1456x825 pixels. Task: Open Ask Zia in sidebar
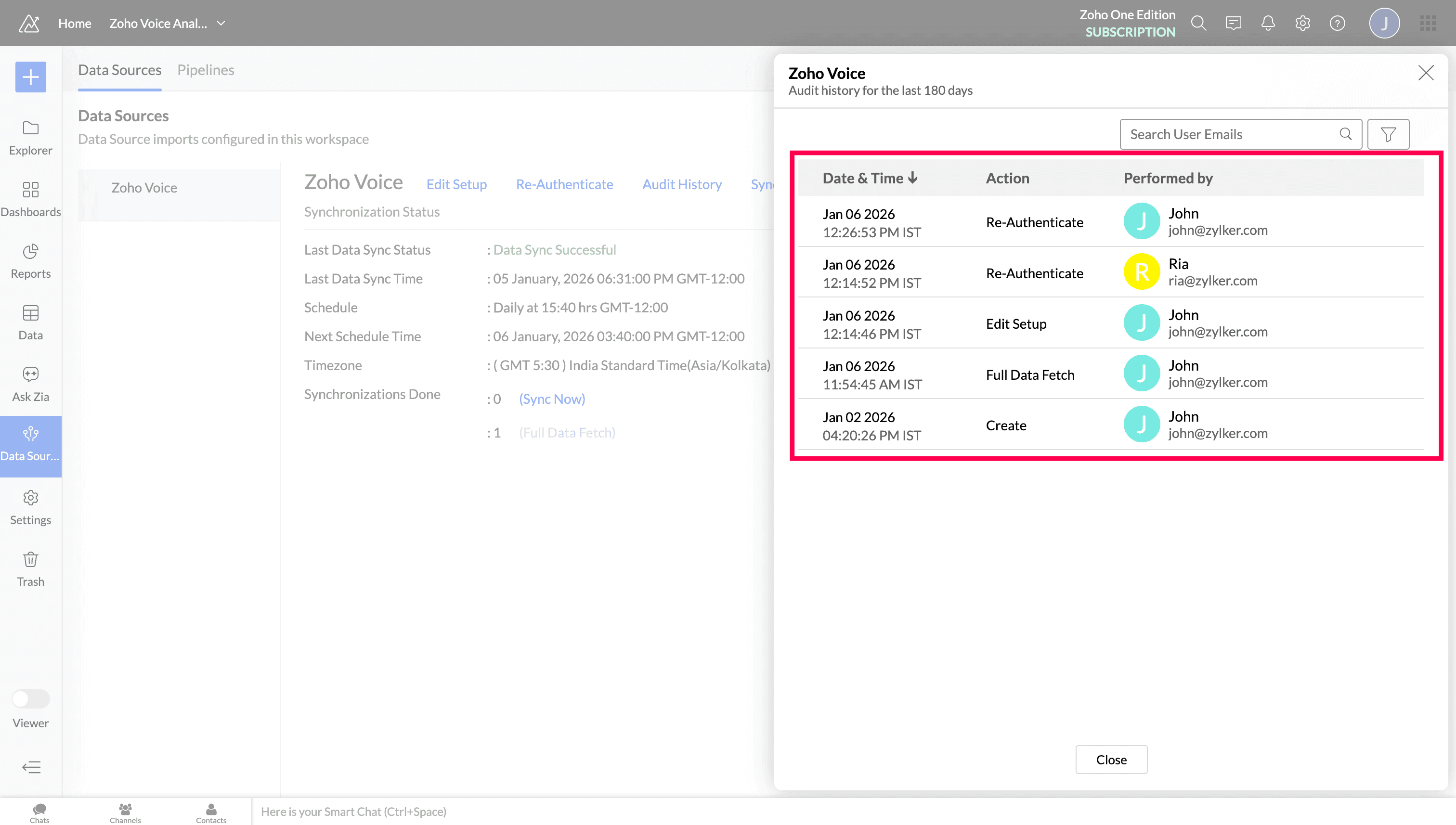click(31, 384)
